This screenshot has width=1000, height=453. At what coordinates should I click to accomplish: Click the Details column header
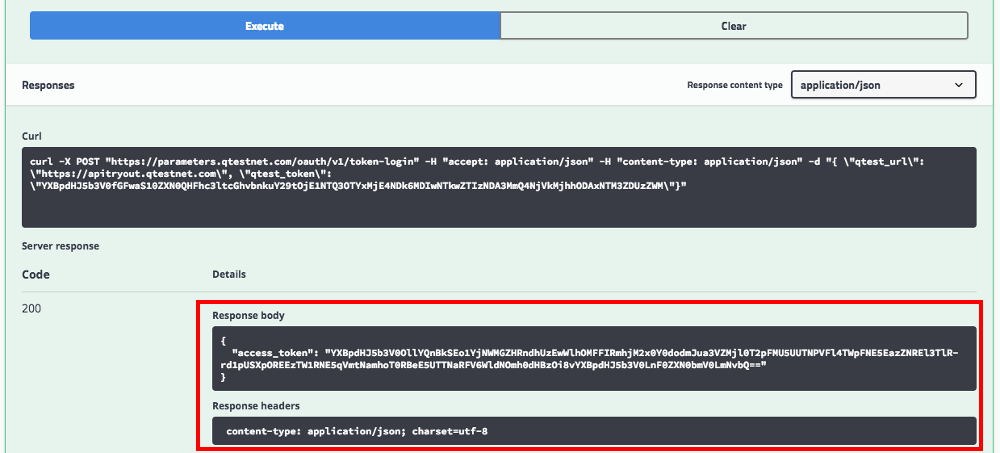(229, 274)
